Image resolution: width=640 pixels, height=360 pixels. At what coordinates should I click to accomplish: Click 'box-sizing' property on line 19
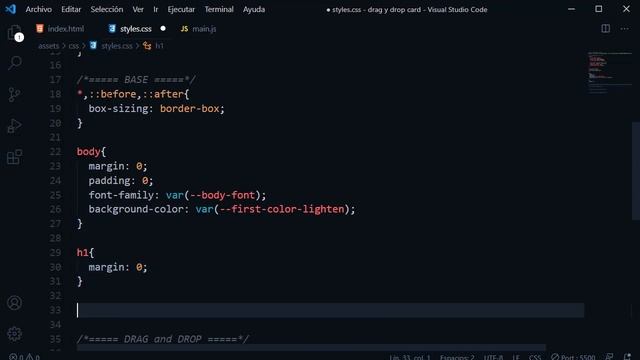pyautogui.click(x=118, y=109)
